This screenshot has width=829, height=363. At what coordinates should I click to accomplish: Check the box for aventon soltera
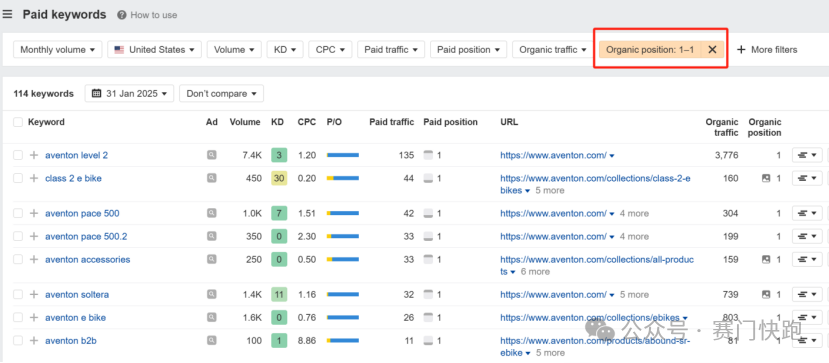pos(18,294)
